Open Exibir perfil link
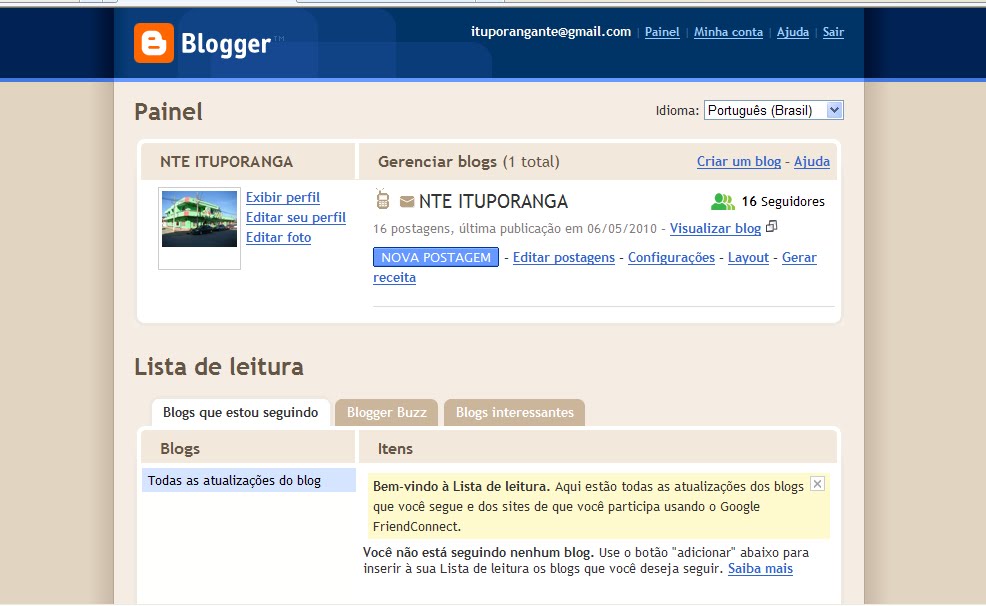 (282, 197)
